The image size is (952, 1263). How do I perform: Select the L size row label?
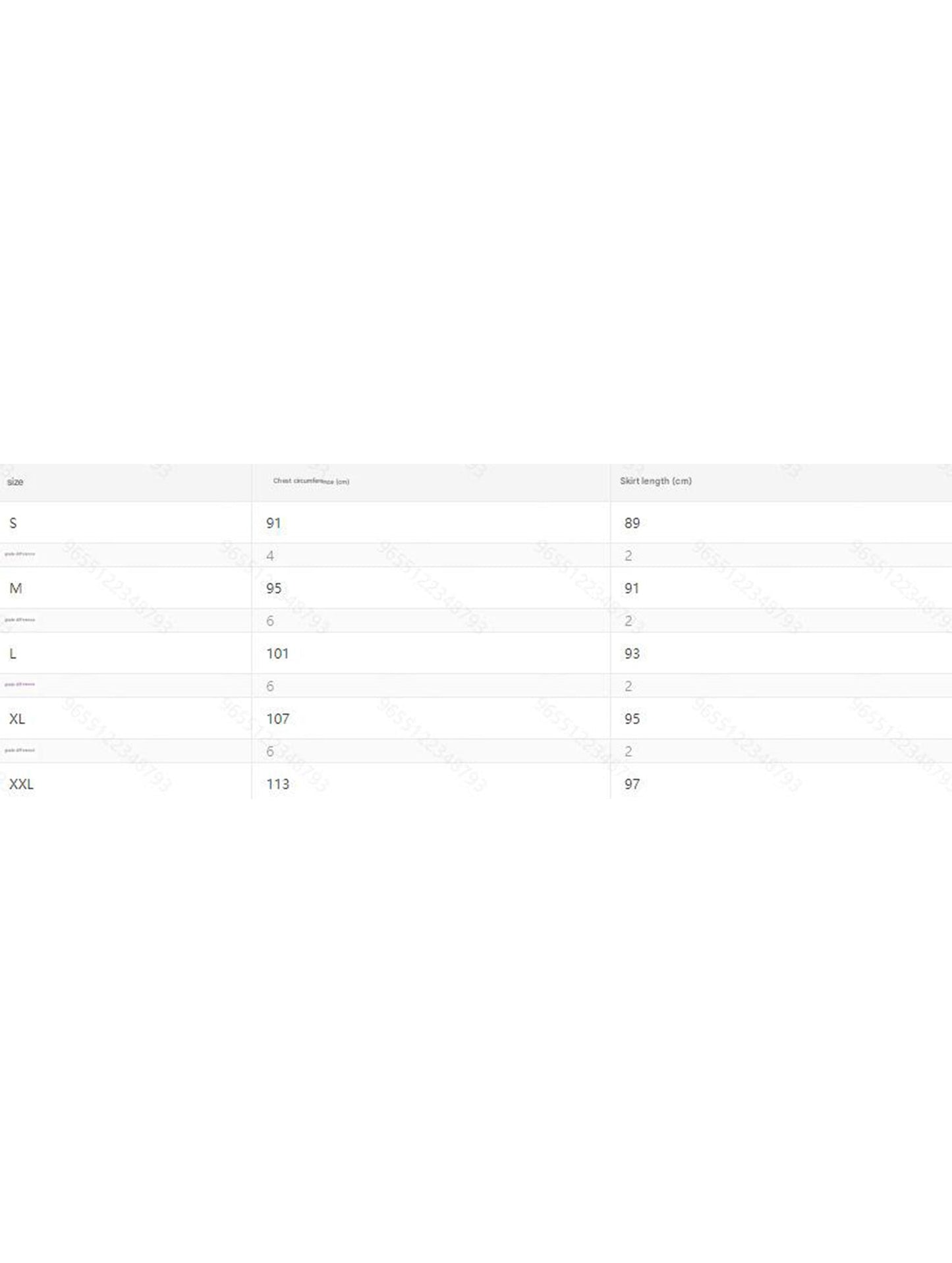click(x=13, y=654)
